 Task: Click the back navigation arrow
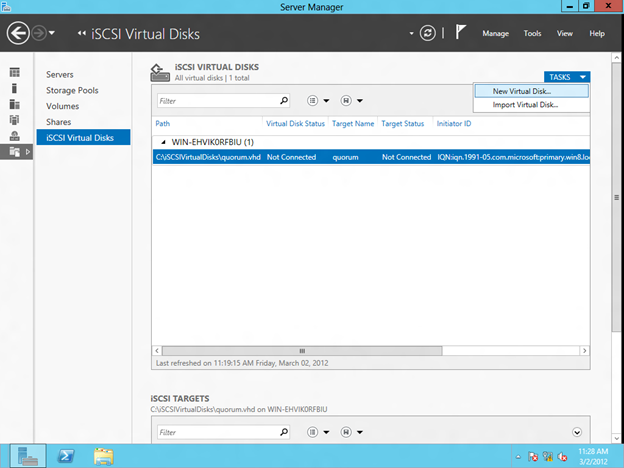(x=18, y=34)
